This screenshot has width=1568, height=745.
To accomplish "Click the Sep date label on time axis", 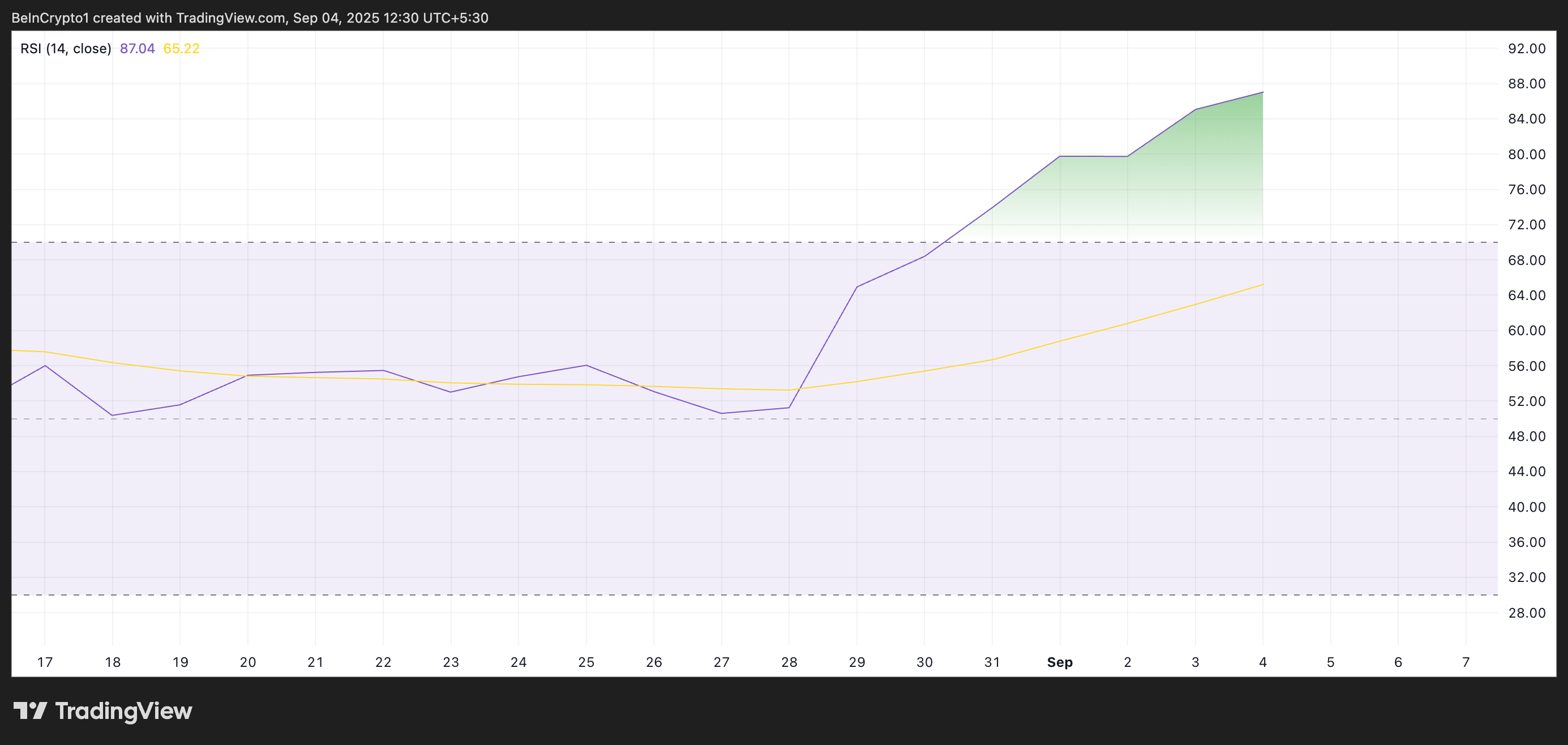I will 1059,662.
